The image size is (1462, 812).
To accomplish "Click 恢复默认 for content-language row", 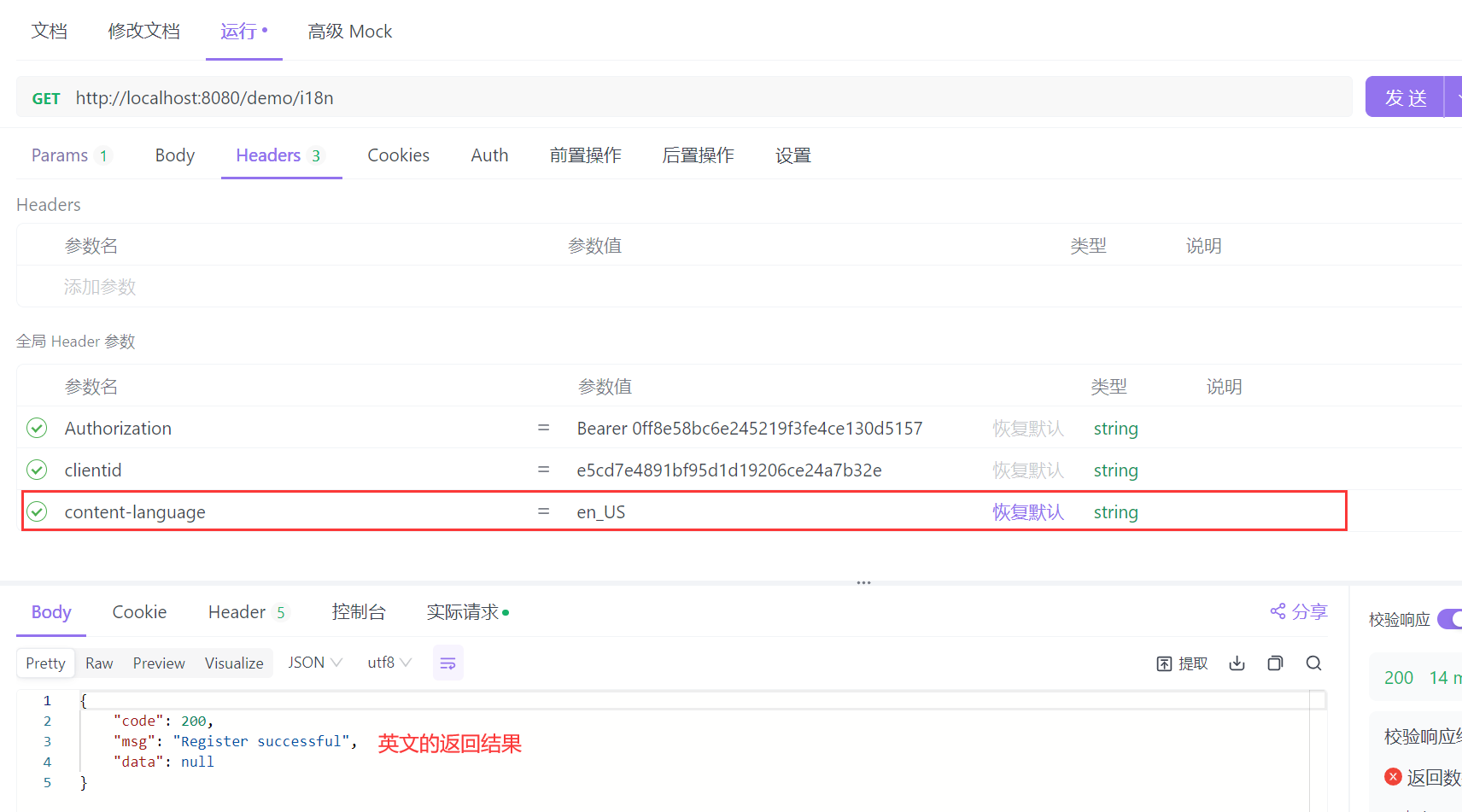I will coord(1028,512).
